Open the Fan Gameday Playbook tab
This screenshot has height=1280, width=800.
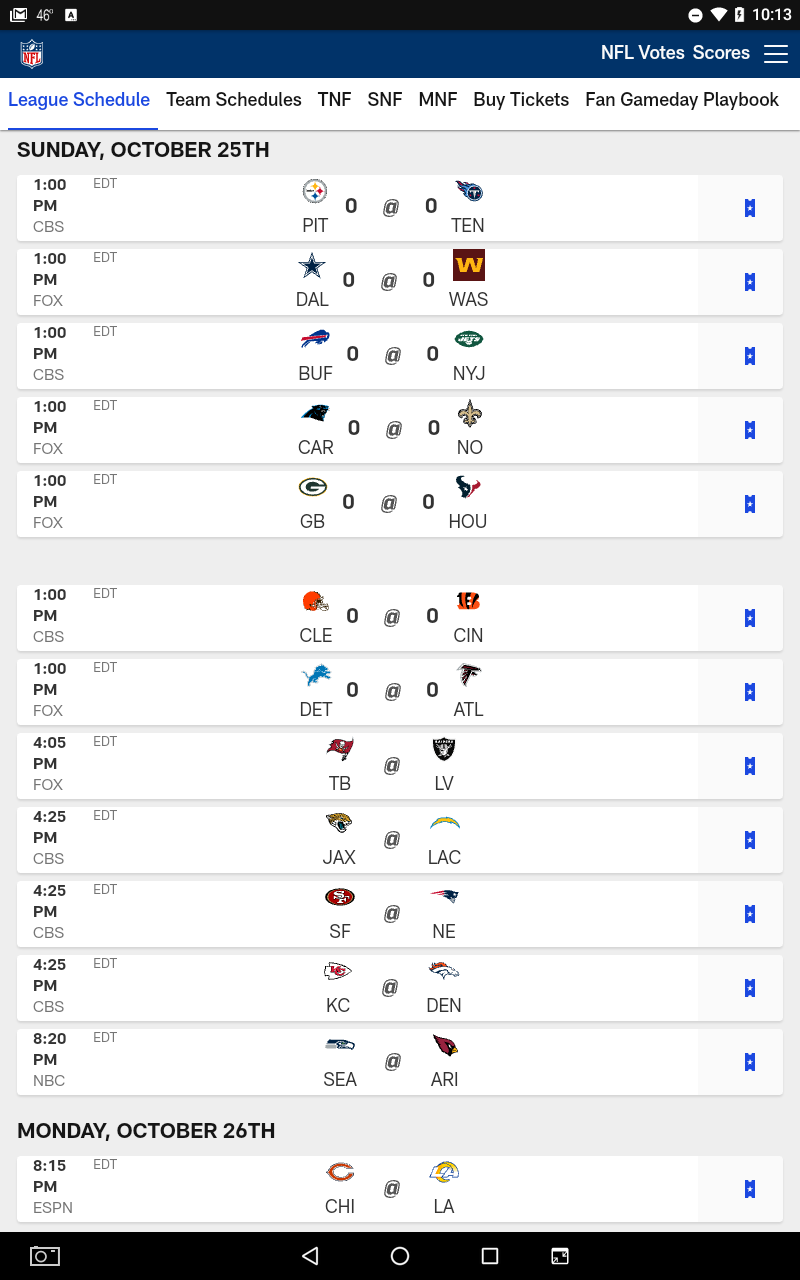(x=682, y=100)
